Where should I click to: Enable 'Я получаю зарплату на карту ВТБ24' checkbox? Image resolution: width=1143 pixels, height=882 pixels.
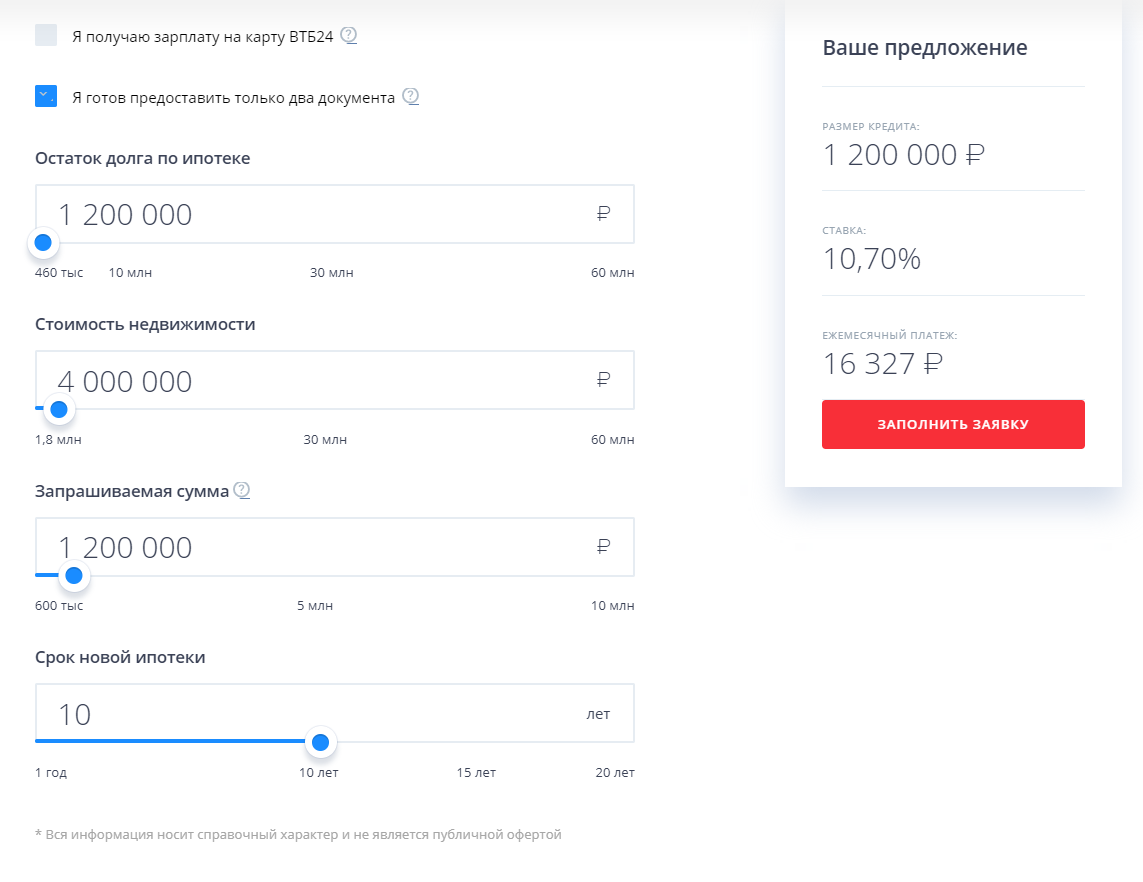(x=46, y=36)
